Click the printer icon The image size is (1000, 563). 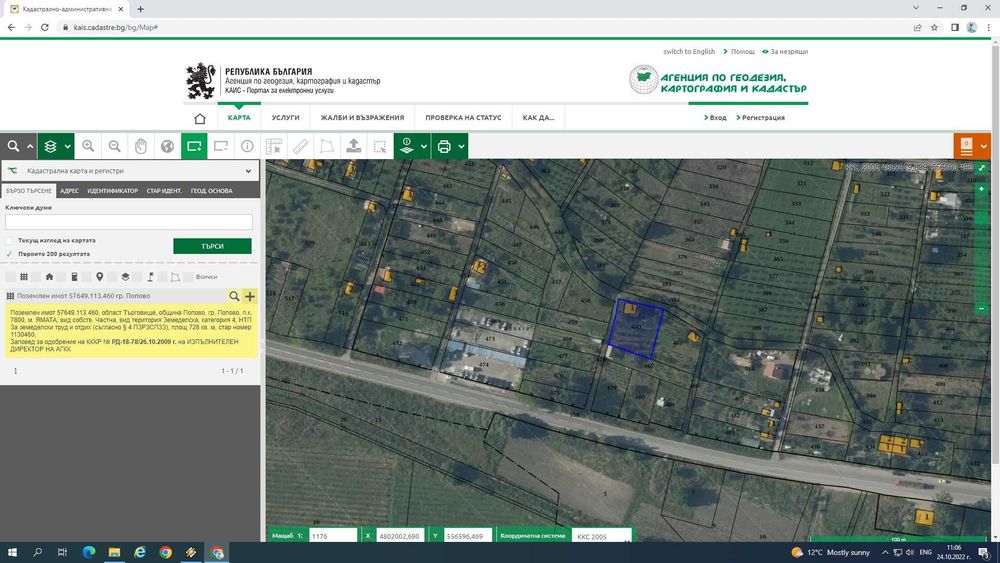(x=444, y=146)
